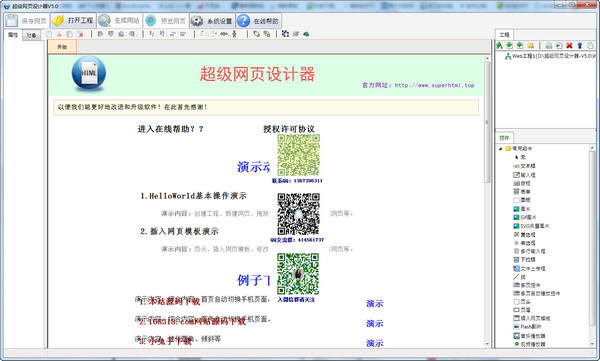Click 2.插入网页模板演示 demo heading

179,231
